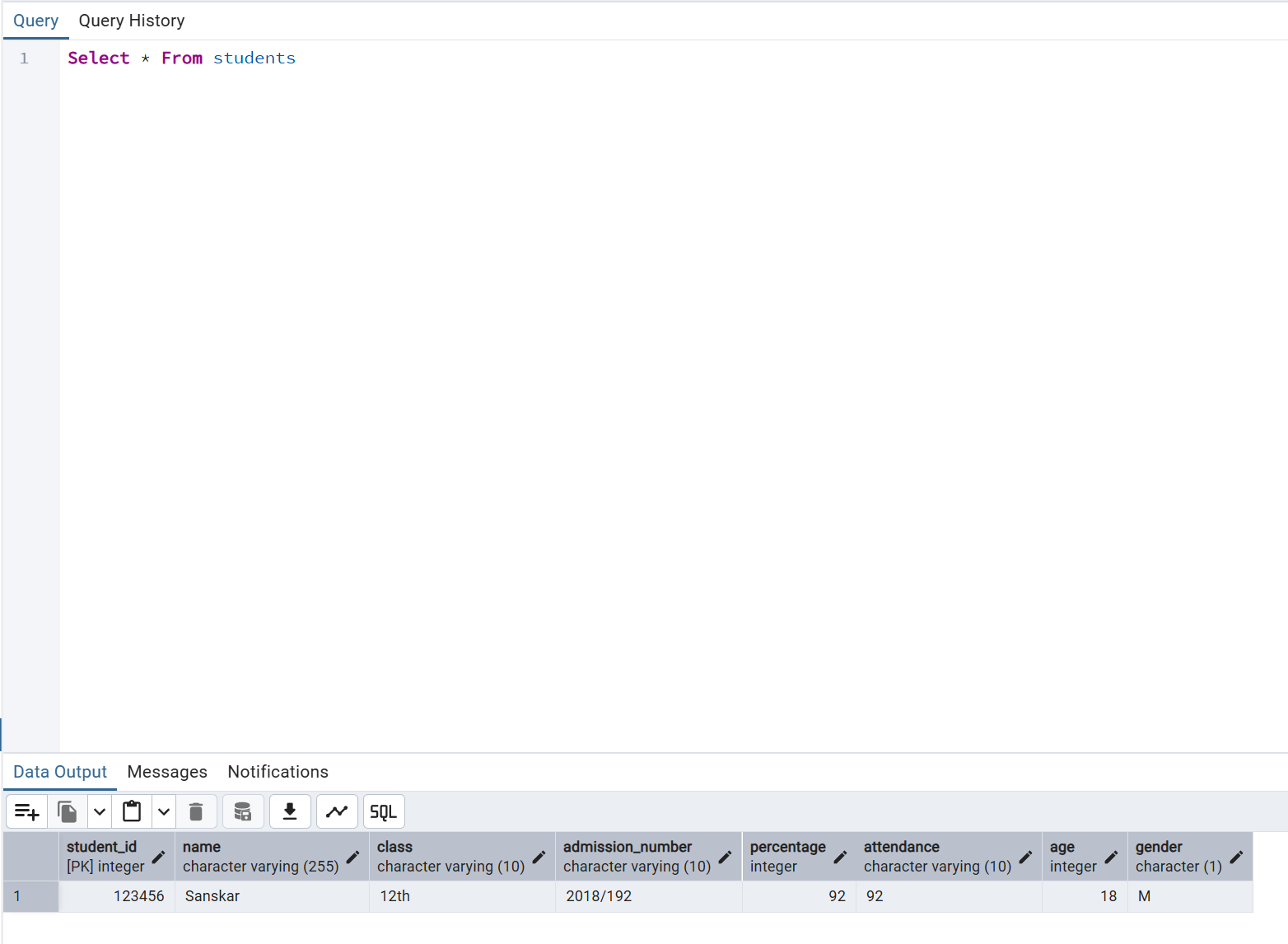
Task: Open the Graph Visualiser icon
Action: point(337,812)
